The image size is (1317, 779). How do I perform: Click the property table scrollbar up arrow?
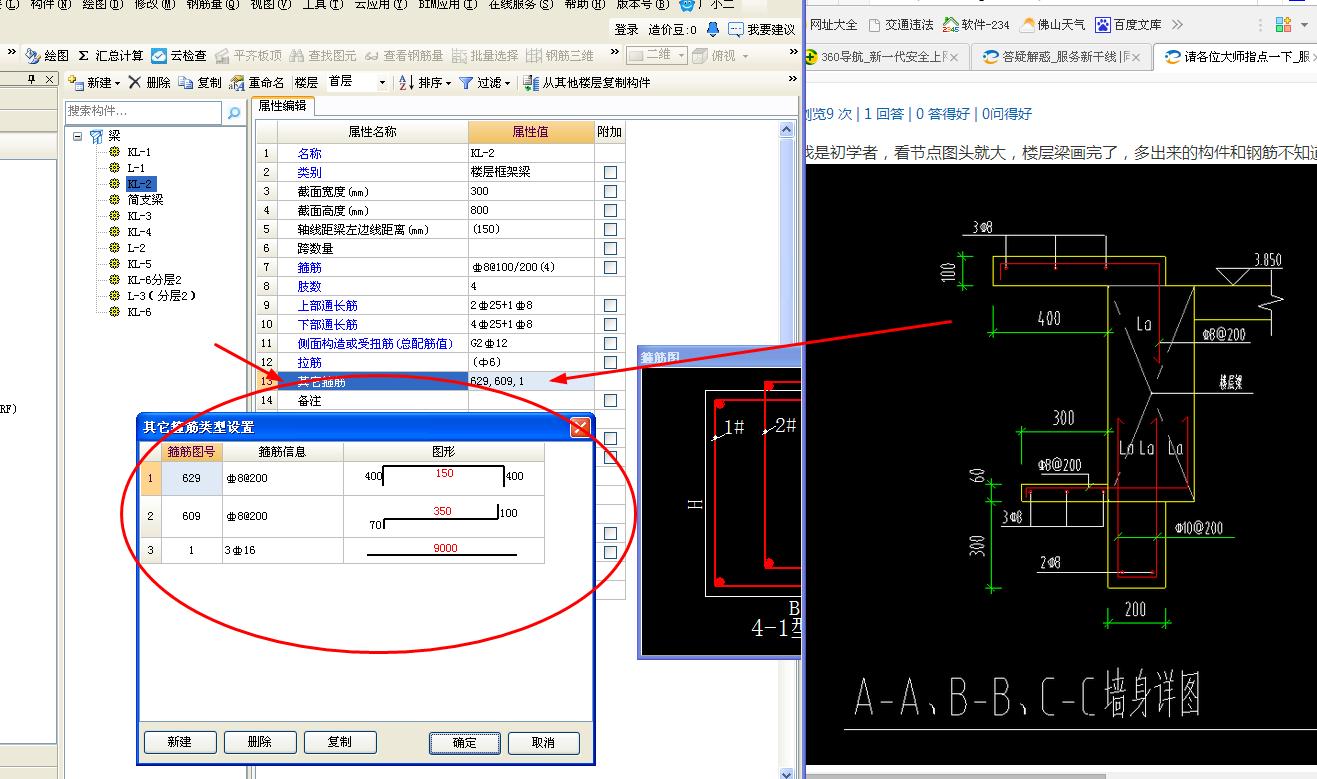(x=787, y=130)
